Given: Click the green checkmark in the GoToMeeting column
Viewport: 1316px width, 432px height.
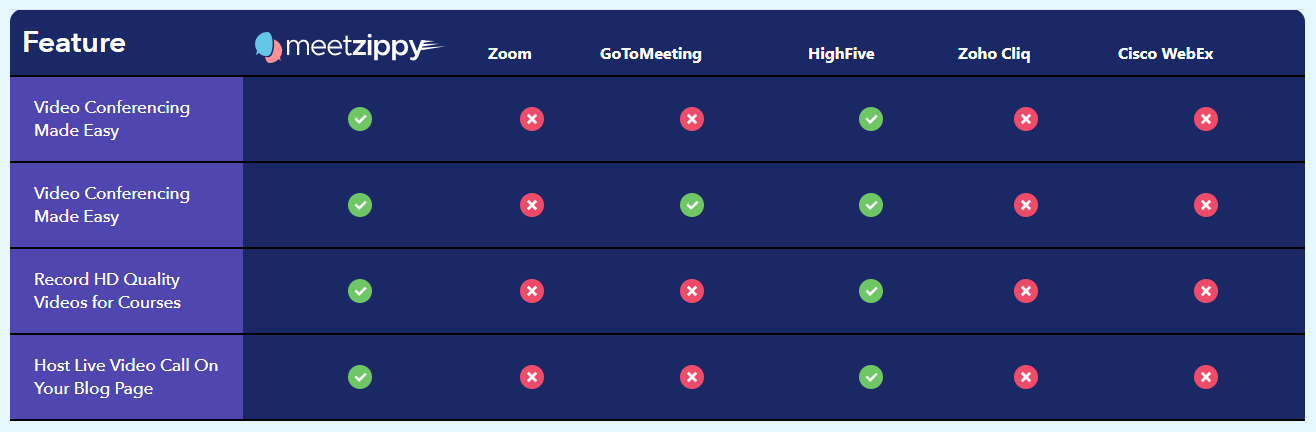Looking at the screenshot, I should point(692,205).
